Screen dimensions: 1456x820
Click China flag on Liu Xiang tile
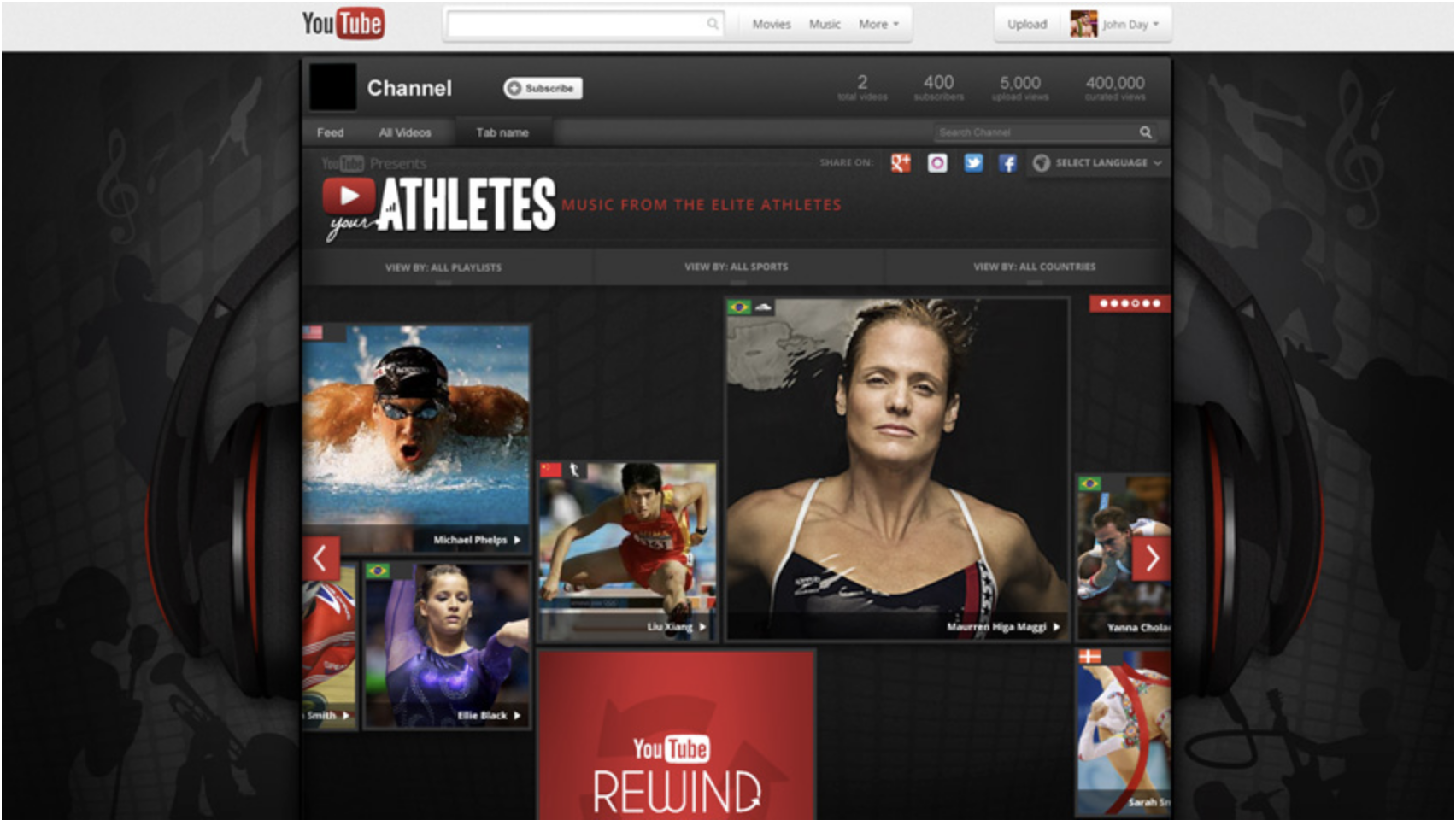551,470
